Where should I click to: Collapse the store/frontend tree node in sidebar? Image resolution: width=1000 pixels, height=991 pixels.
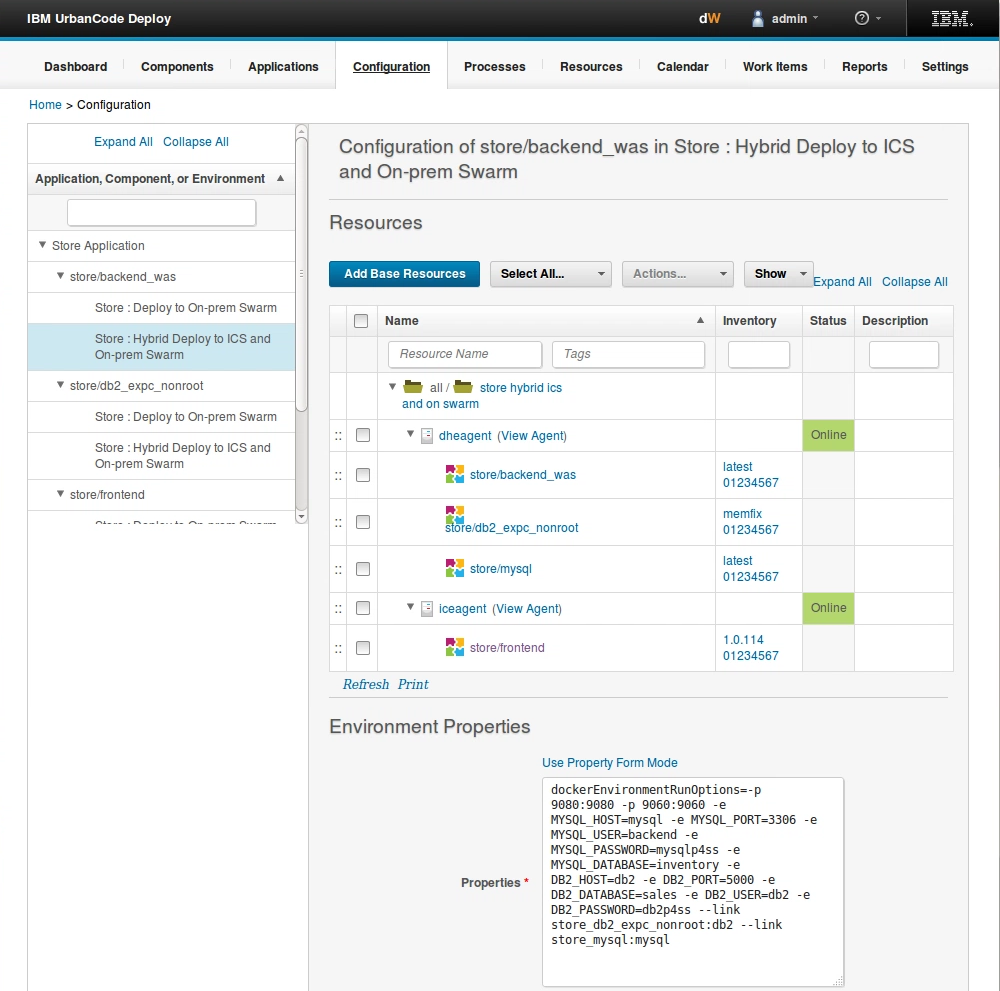[60, 494]
